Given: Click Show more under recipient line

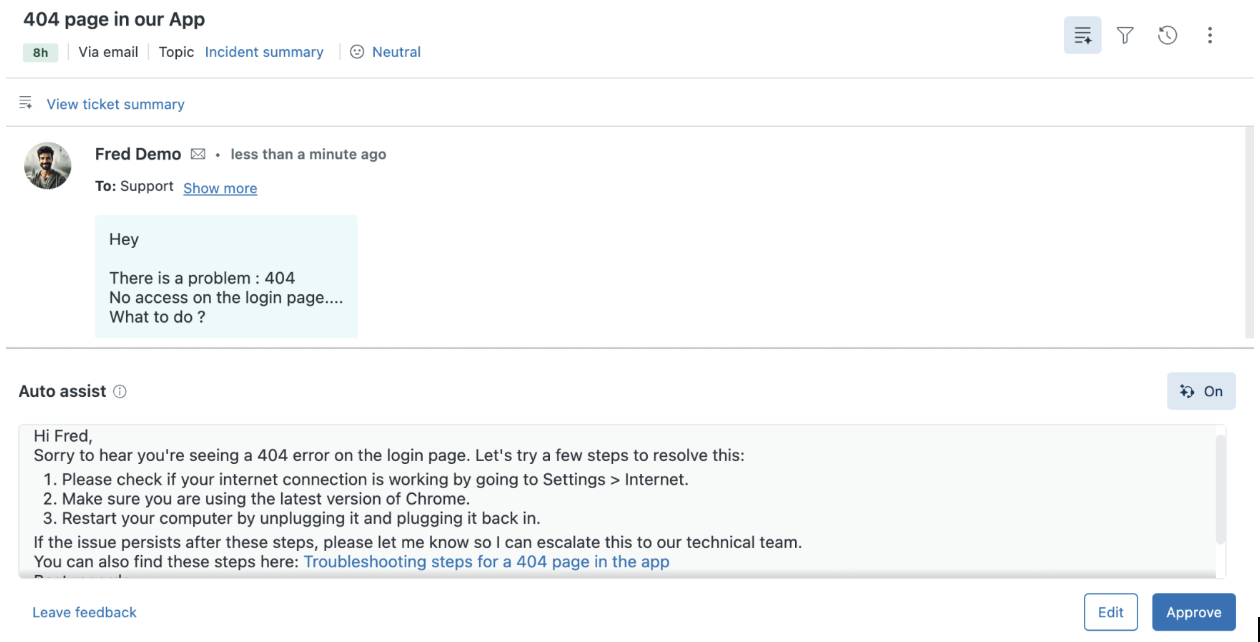Looking at the screenshot, I should pos(220,188).
